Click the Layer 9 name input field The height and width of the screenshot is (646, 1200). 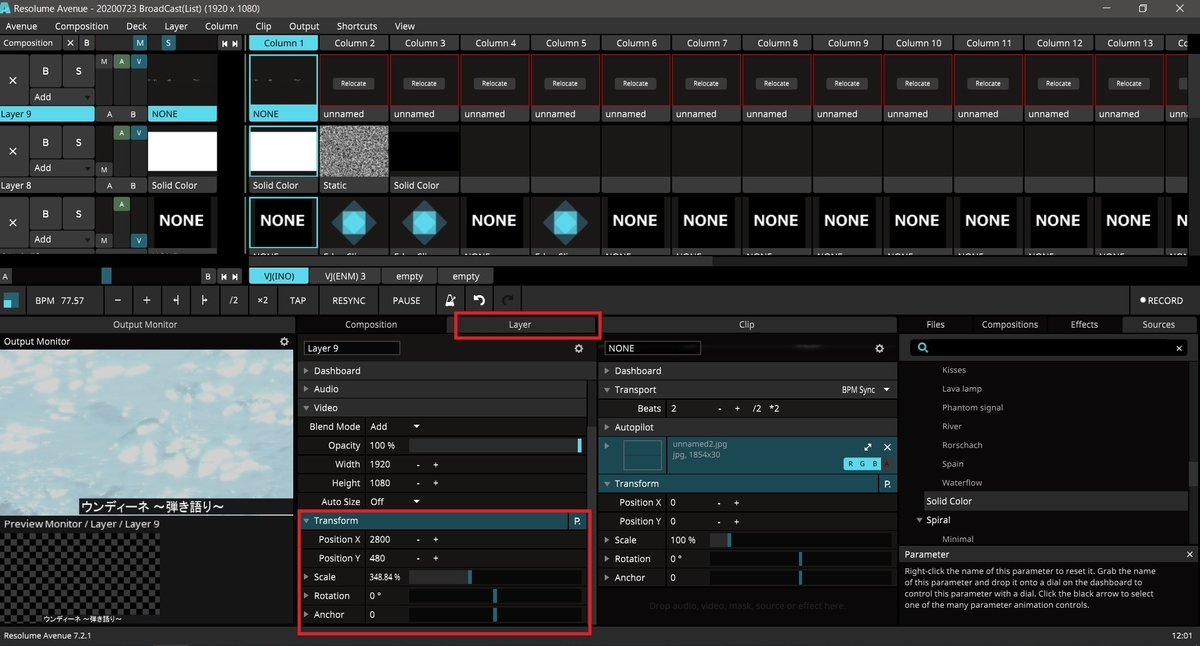(351, 348)
